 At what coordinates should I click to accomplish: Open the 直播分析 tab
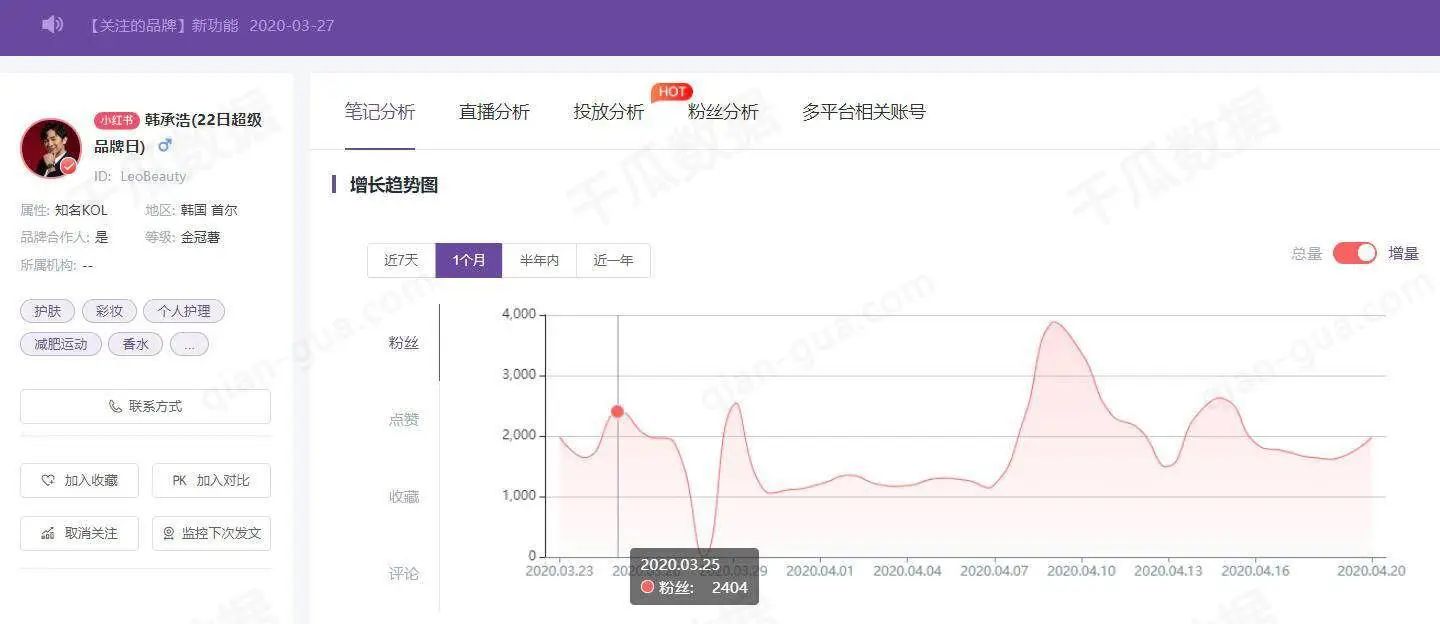(494, 112)
